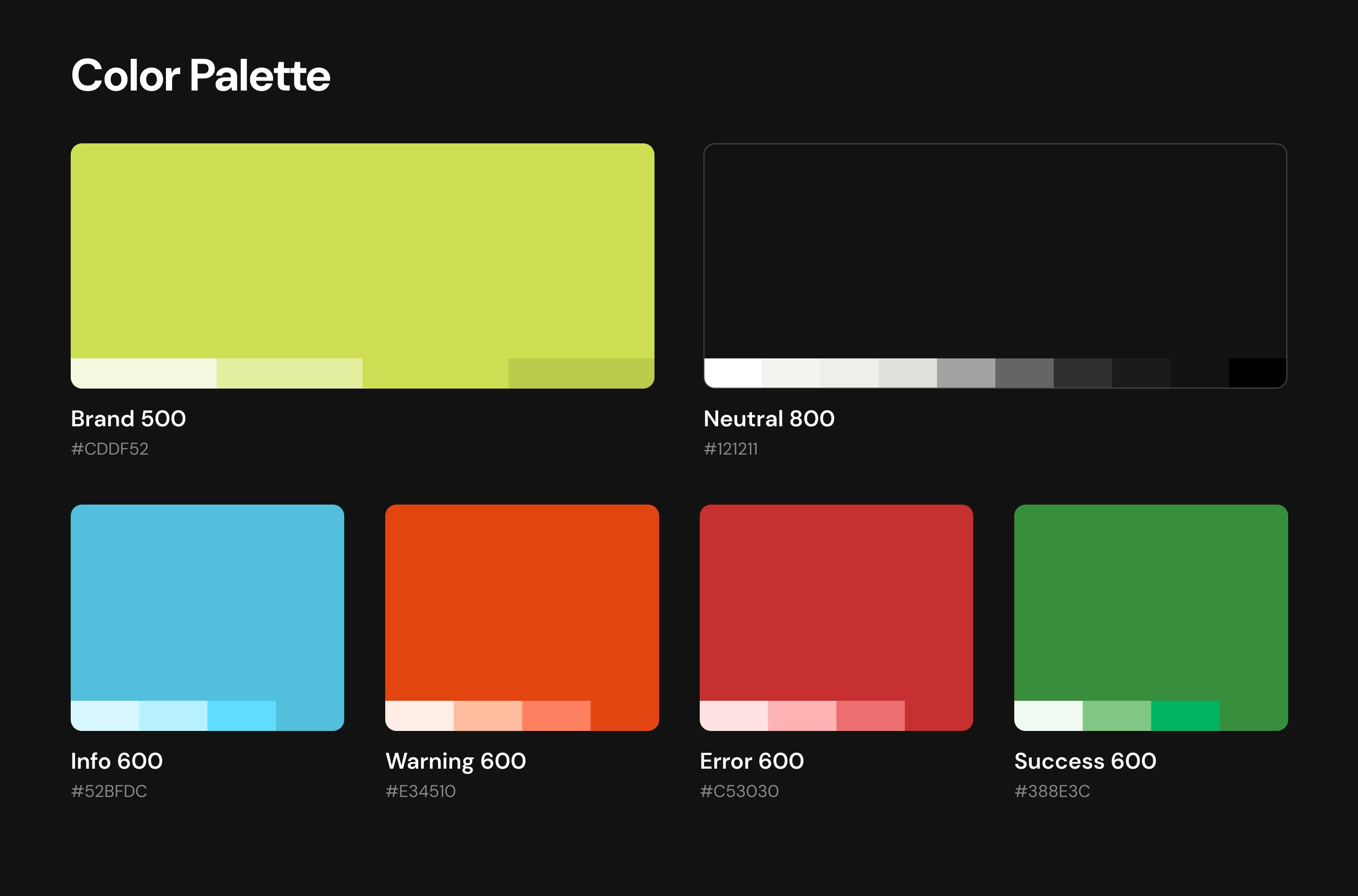
Task: Select the darker olive brand shade swatch
Action: tap(581, 373)
